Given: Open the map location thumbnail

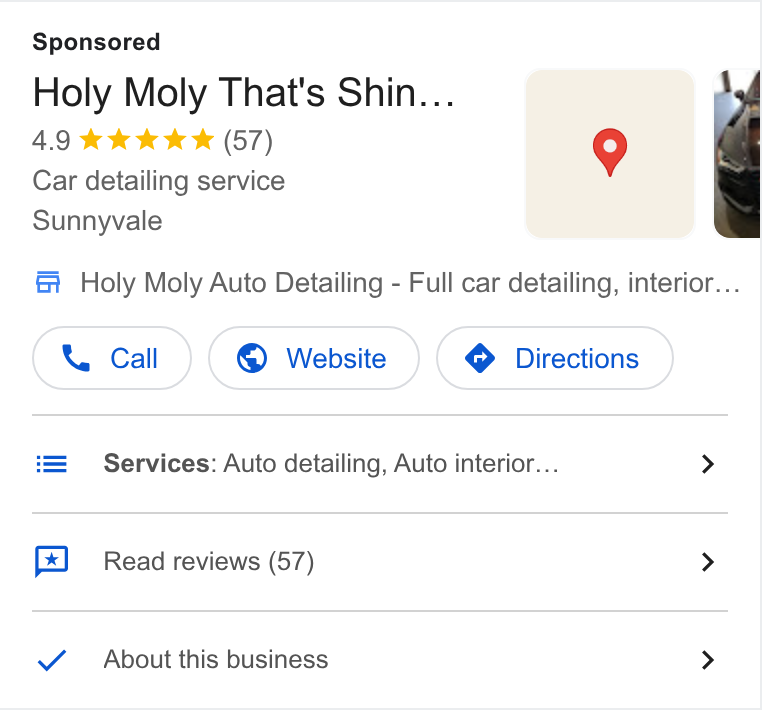Looking at the screenshot, I should [609, 154].
